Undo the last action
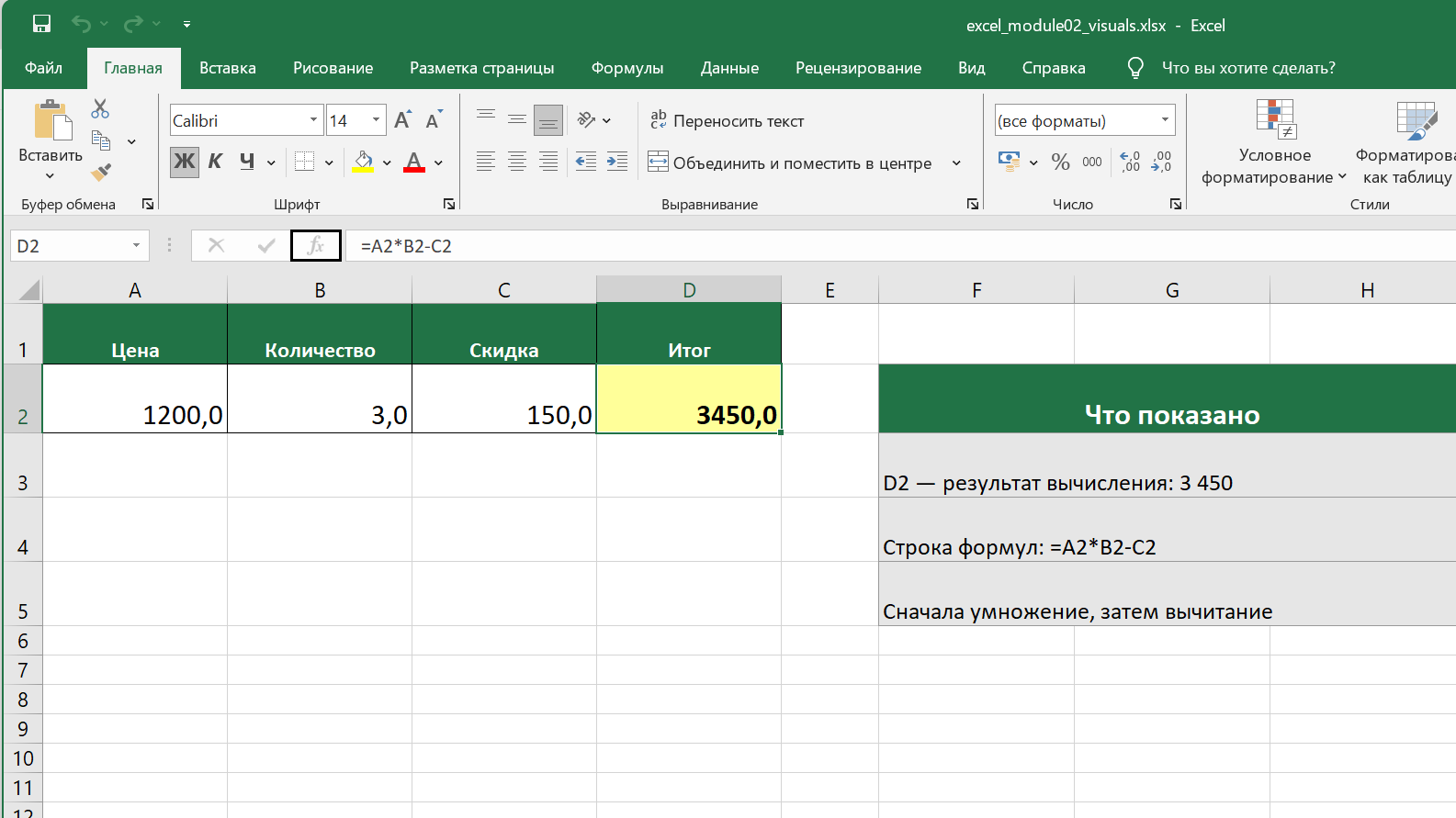 82,25
